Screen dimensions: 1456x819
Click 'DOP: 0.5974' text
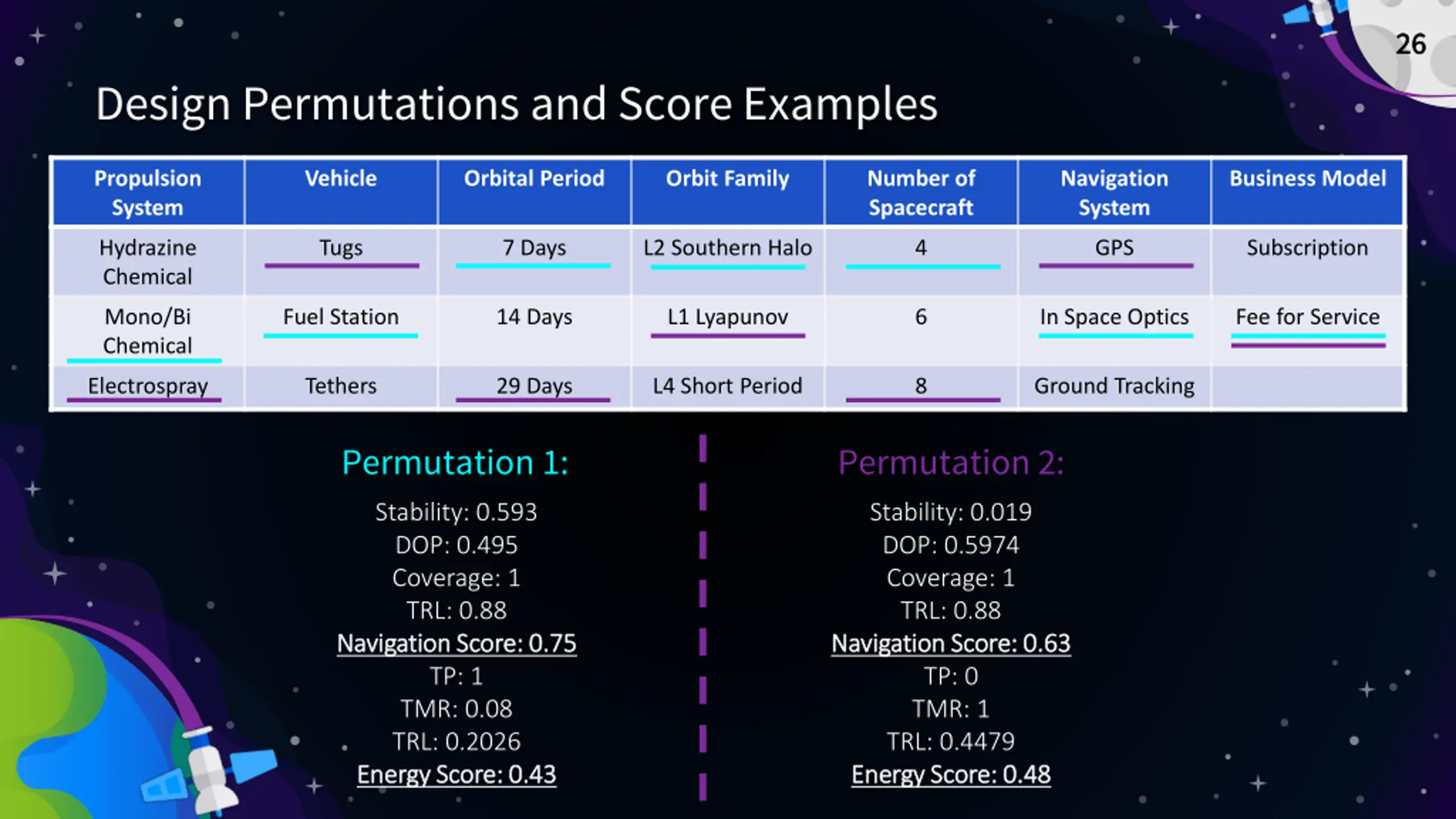coord(951,545)
